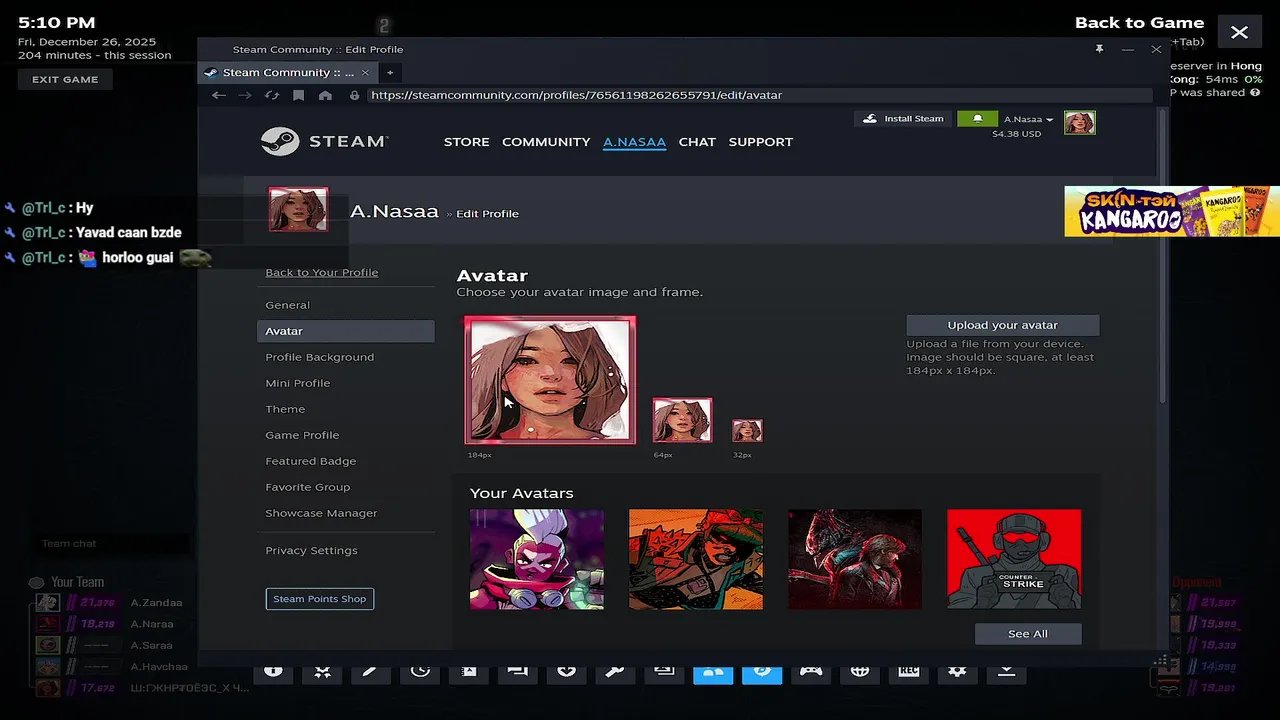The height and width of the screenshot is (720, 1280).
Task: Close the overlay with the X button
Action: (x=1239, y=32)
